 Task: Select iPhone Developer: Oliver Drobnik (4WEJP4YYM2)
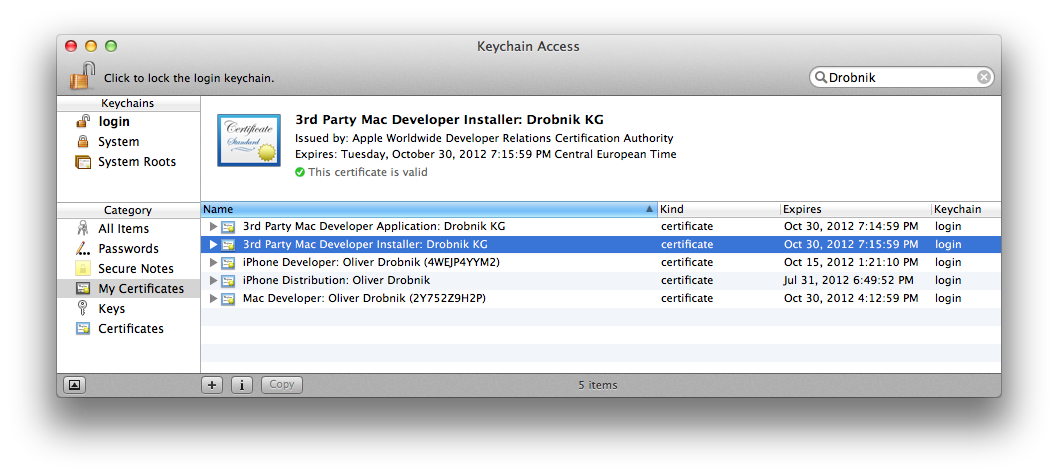point(371,262)
